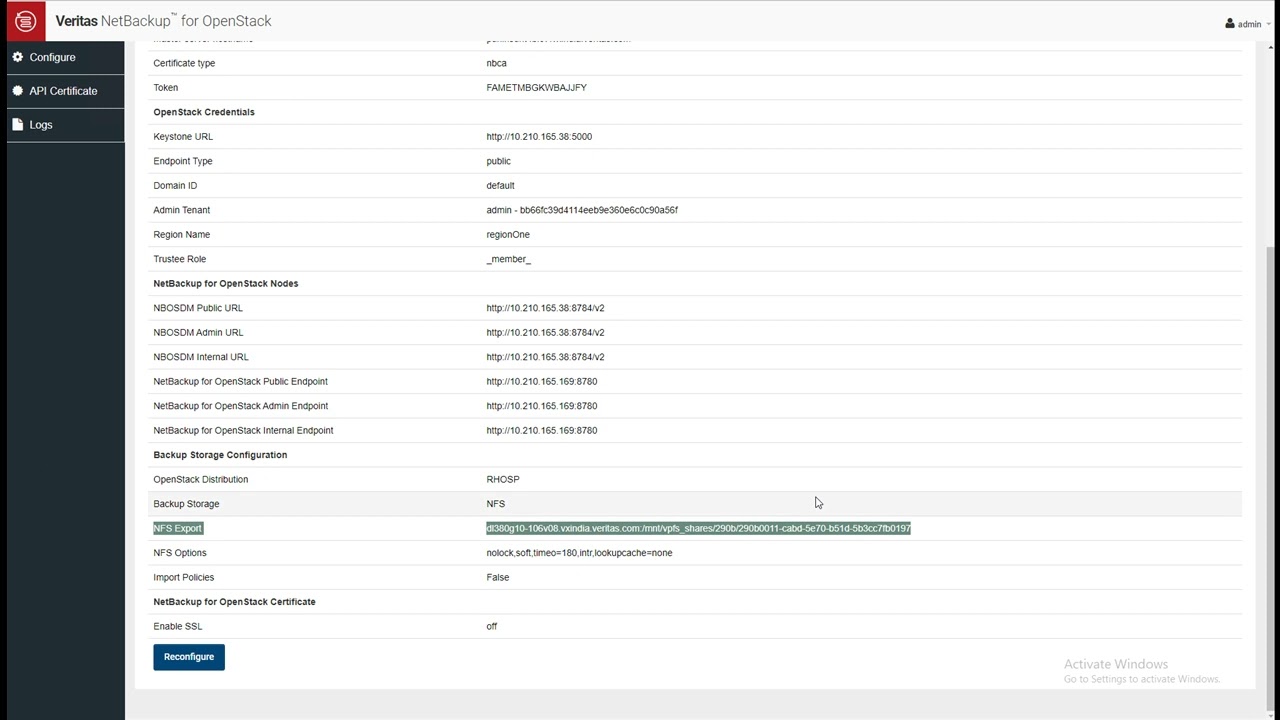Click the Enable SSL label
Image resolution: width=1280 pixels, height=720 pixels.
pyautogui.click(x=178, y=627)
